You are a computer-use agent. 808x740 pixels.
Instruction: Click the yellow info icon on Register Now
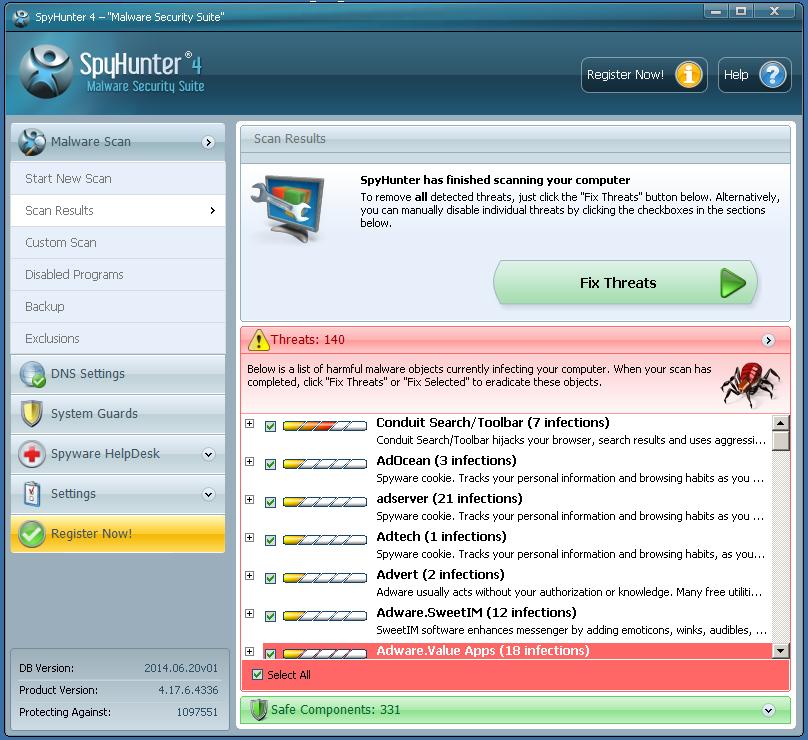(689, 75)
